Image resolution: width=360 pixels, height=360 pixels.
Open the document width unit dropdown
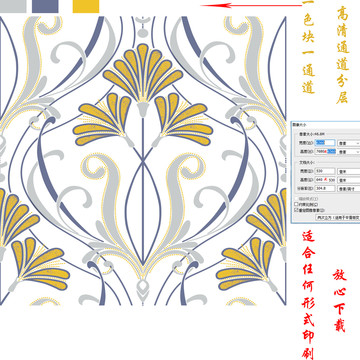click(x=349, y=171)
